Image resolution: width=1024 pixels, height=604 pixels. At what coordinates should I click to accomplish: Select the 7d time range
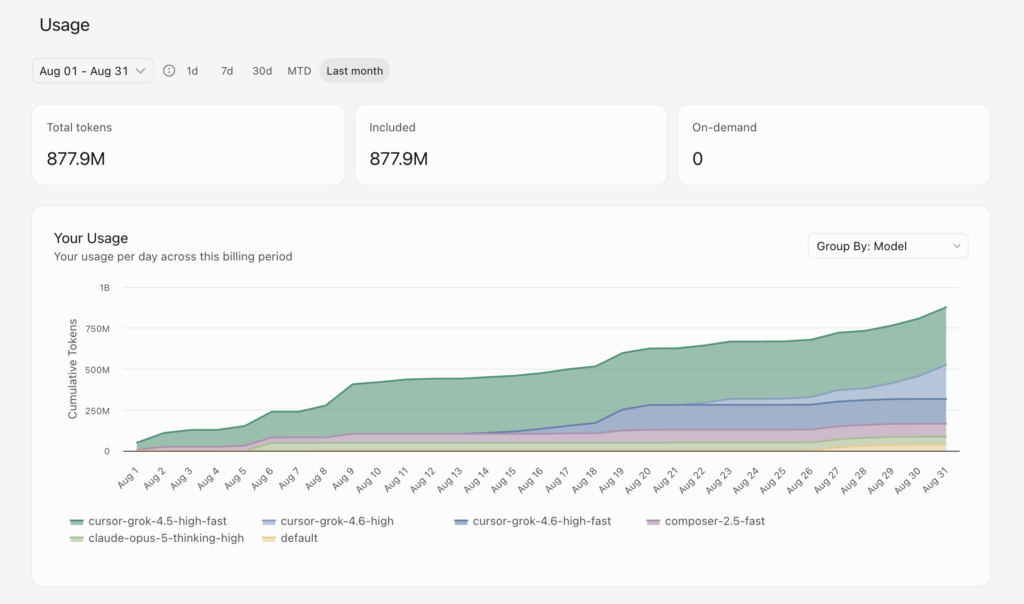[227, 71]
